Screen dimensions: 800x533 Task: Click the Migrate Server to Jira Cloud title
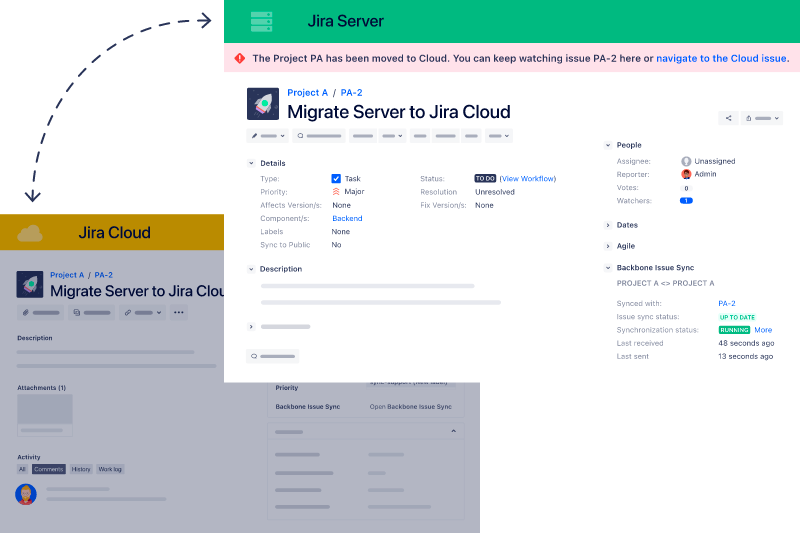click(x=398, y=112)
